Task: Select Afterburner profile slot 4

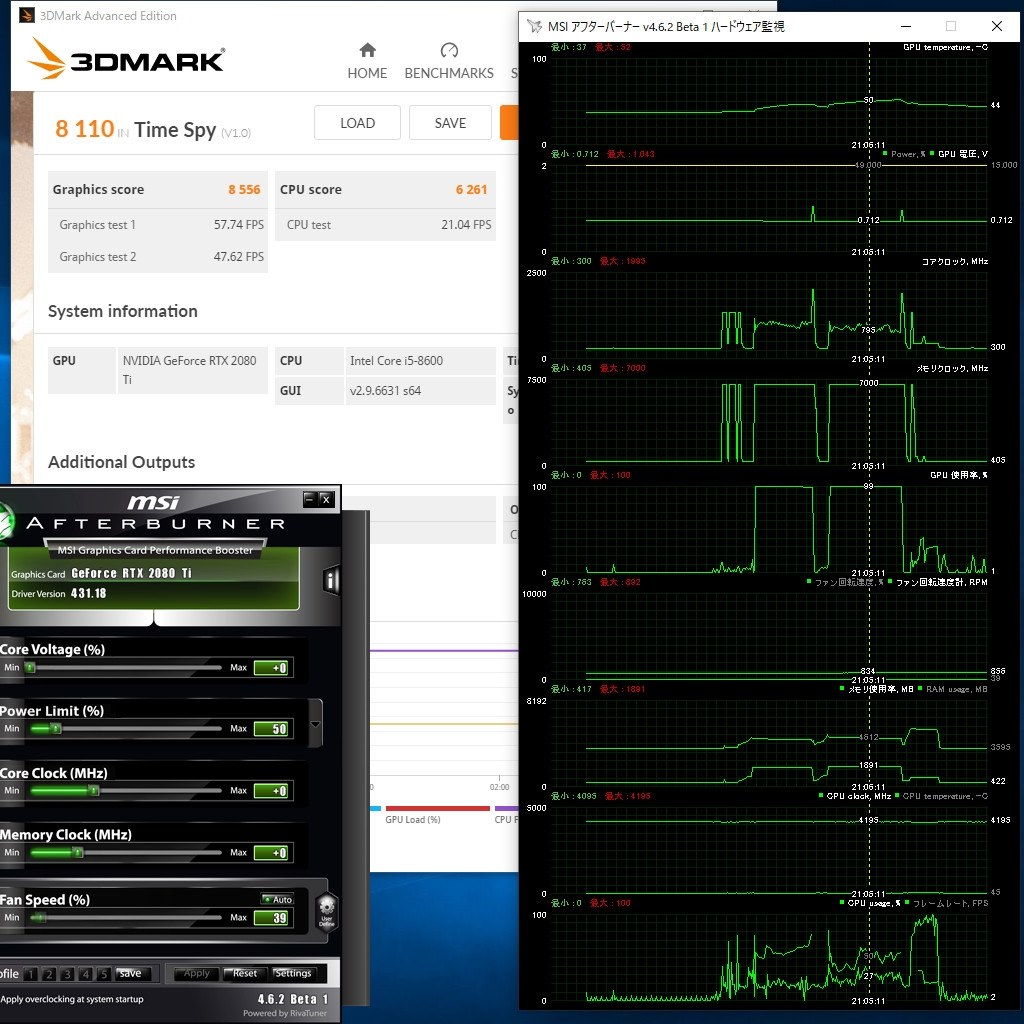Action: pyautogui.click(x=86, y=974)
